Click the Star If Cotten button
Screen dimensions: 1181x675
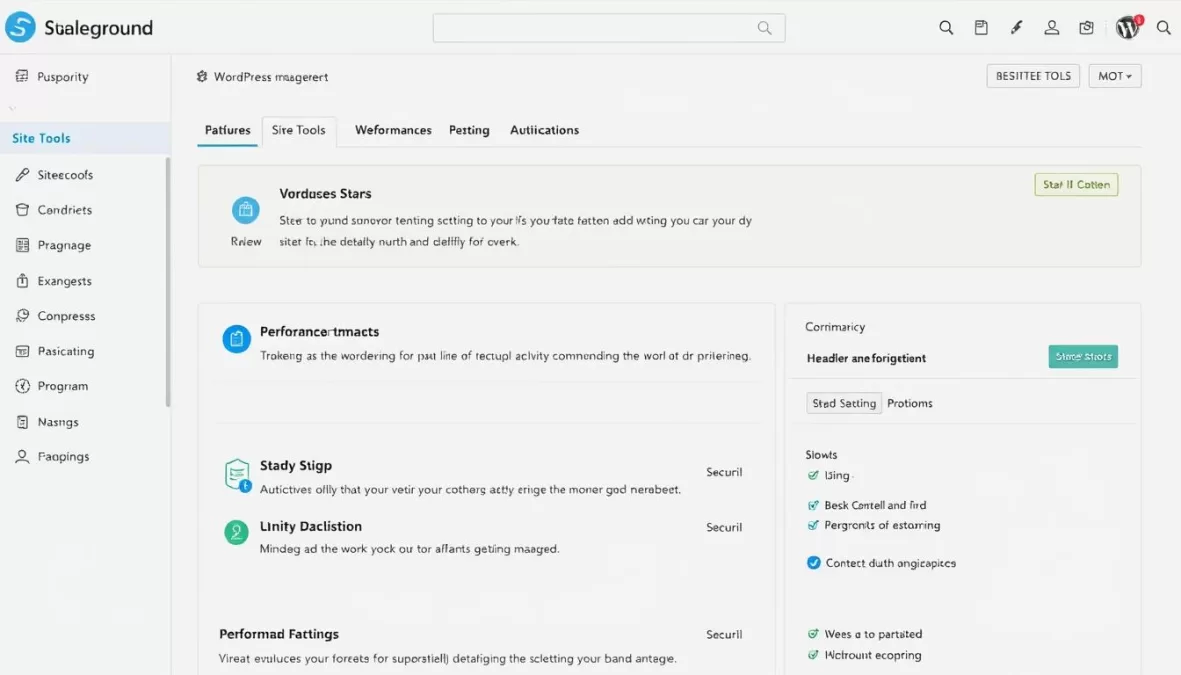tap(1076, 184)
